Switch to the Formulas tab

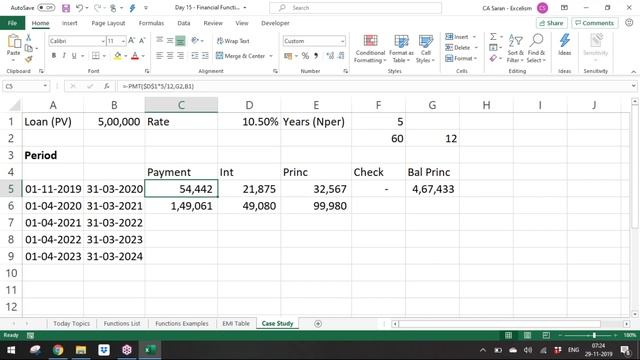tap(151, 23)
